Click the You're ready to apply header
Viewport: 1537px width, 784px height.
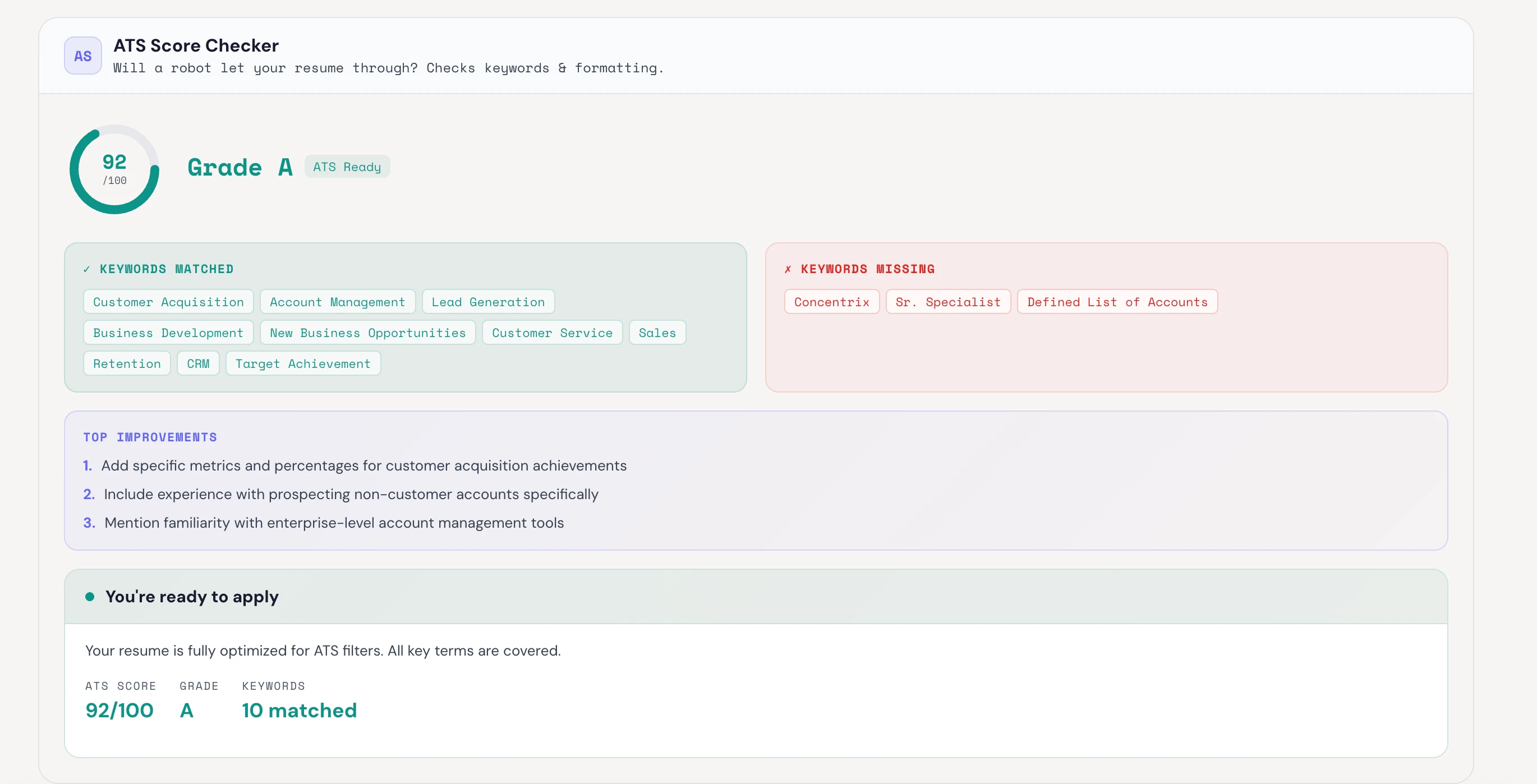click(191, 597)
